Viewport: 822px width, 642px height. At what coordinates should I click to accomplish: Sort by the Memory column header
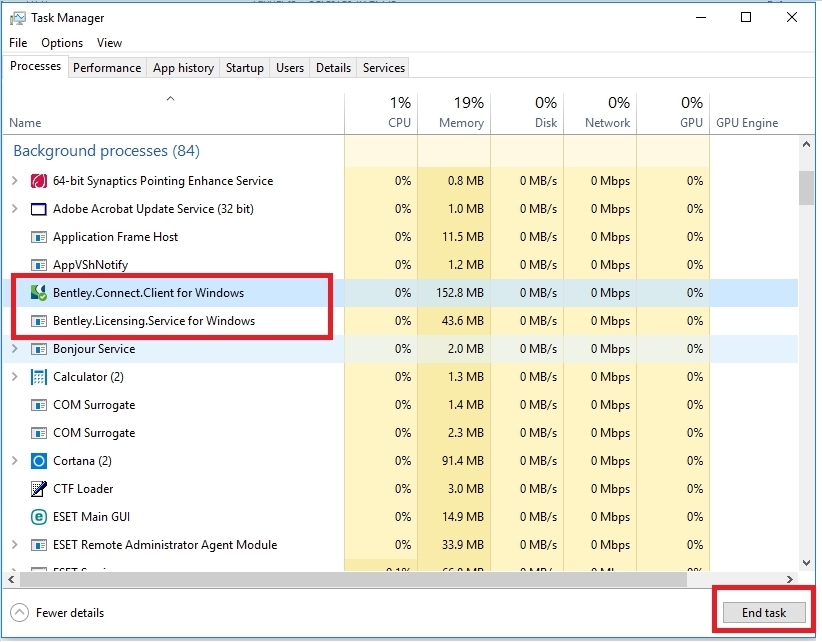pyautogui.click(x=454, y=113)
